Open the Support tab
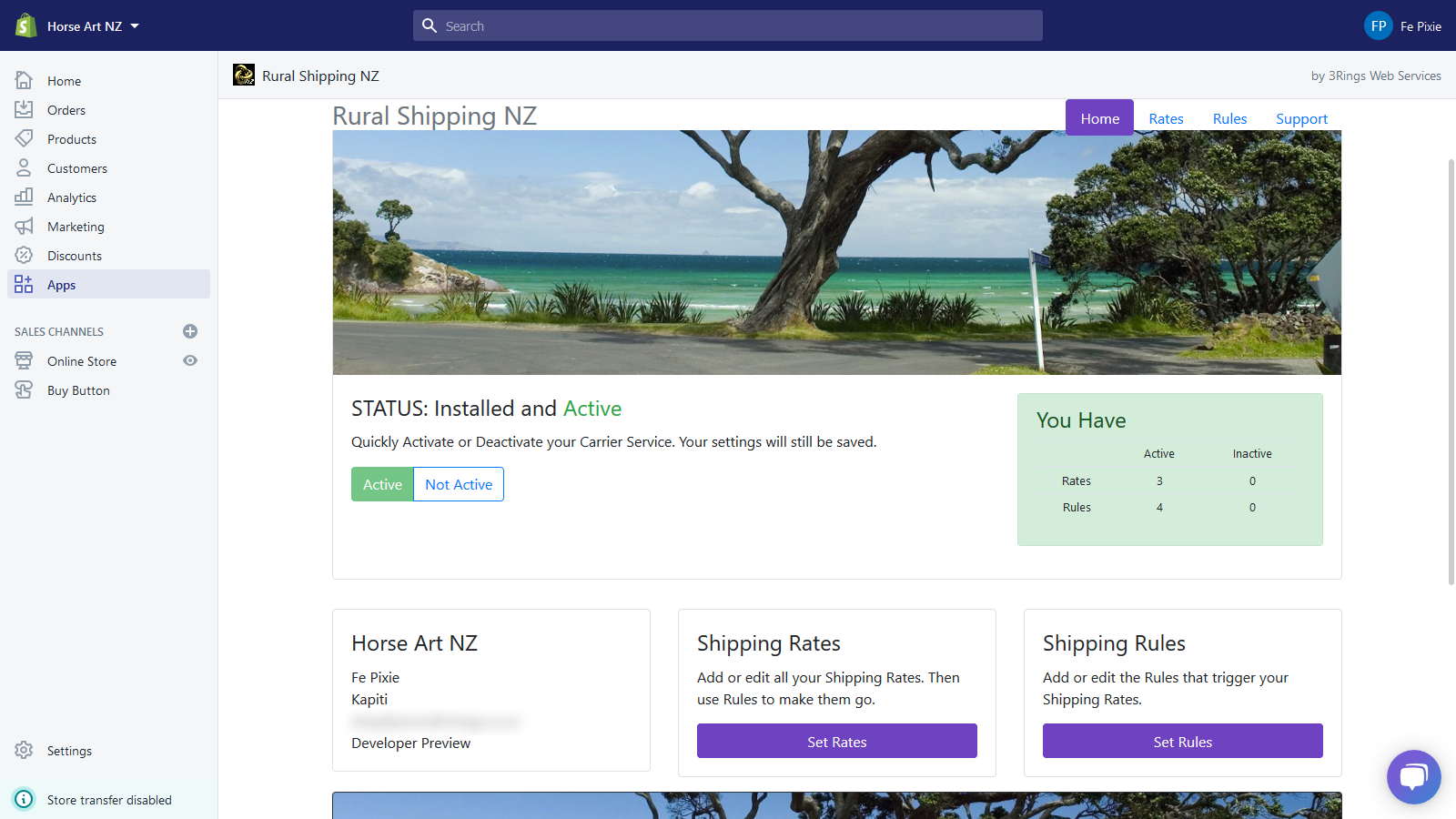 coord(1301,118)
